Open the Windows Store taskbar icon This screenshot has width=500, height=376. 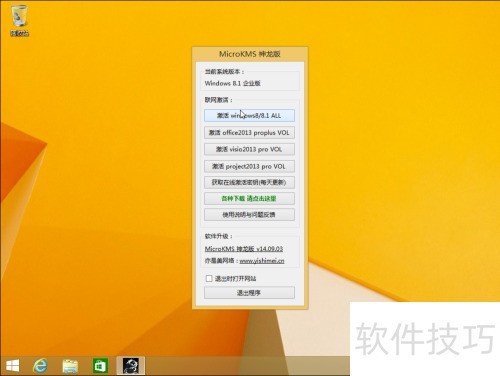pos(100,366)
